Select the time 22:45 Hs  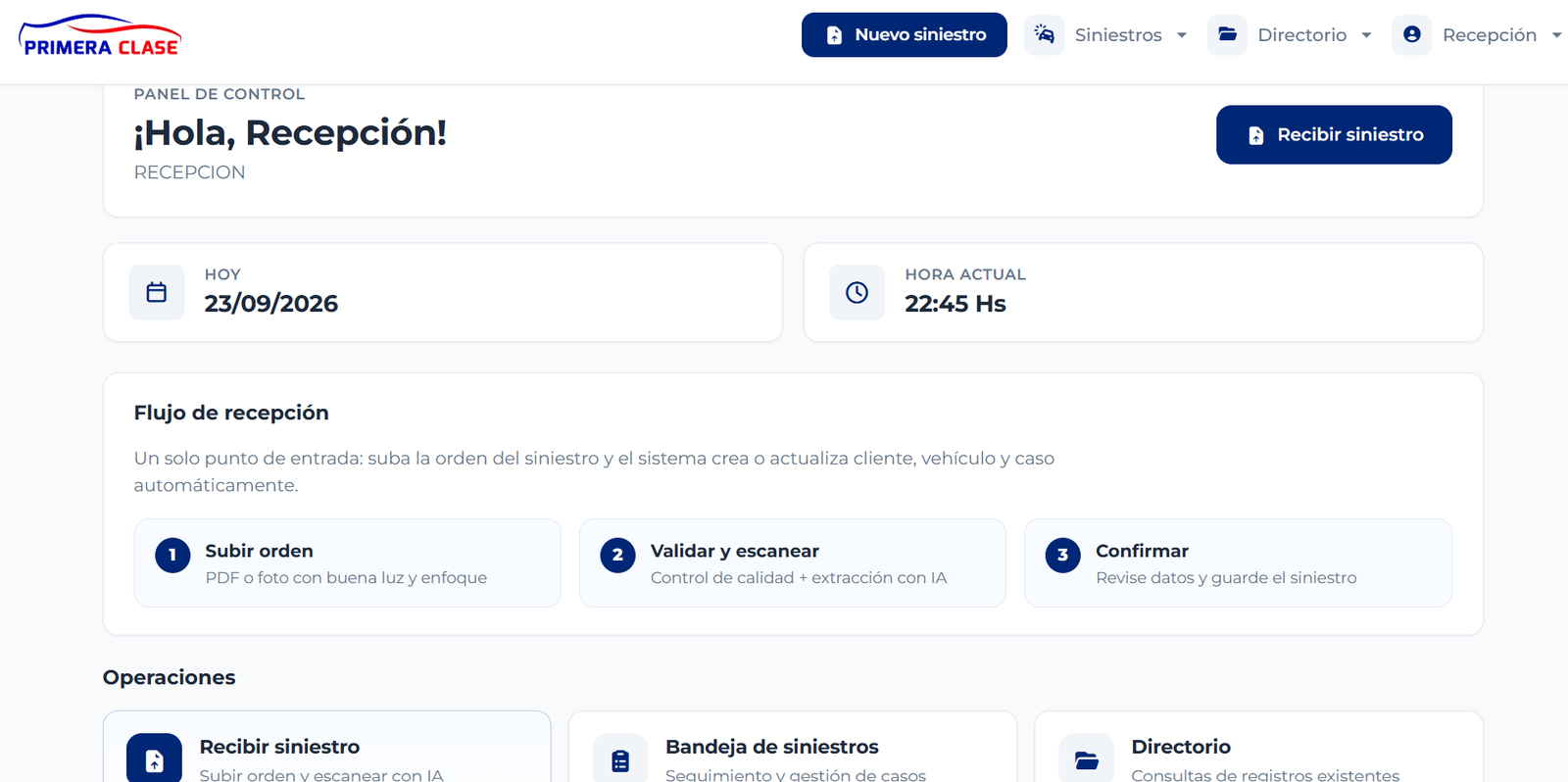[x=955, y=304]
